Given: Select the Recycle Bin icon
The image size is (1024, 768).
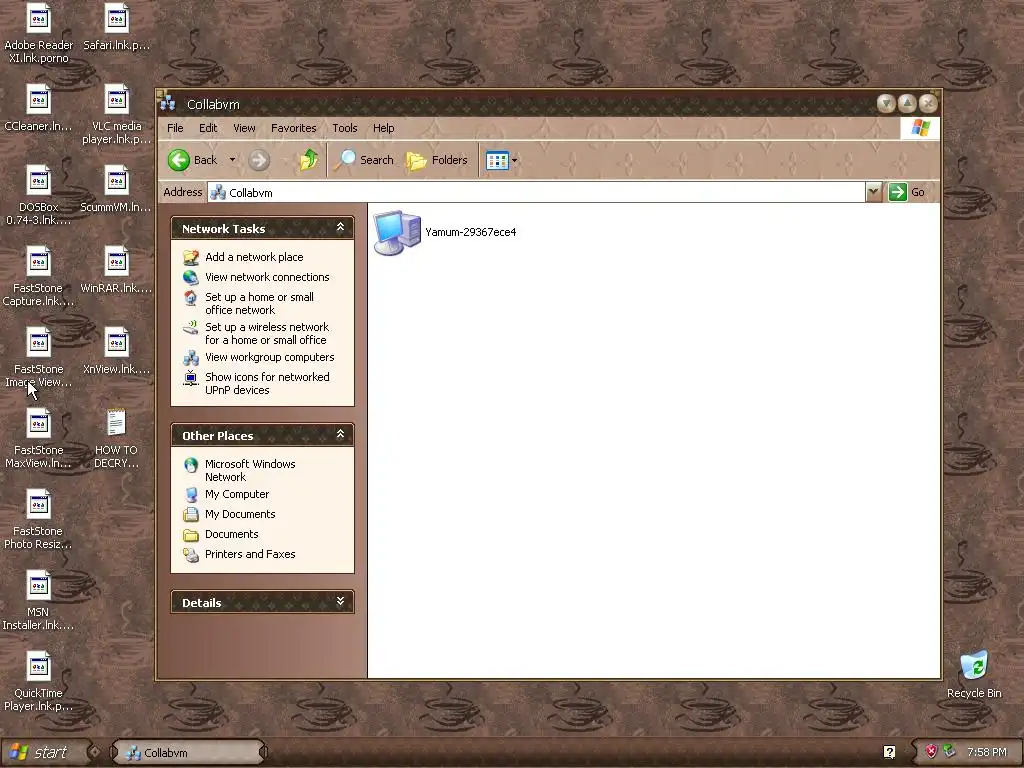Looking at the screenshot, I should click(974, 675).
